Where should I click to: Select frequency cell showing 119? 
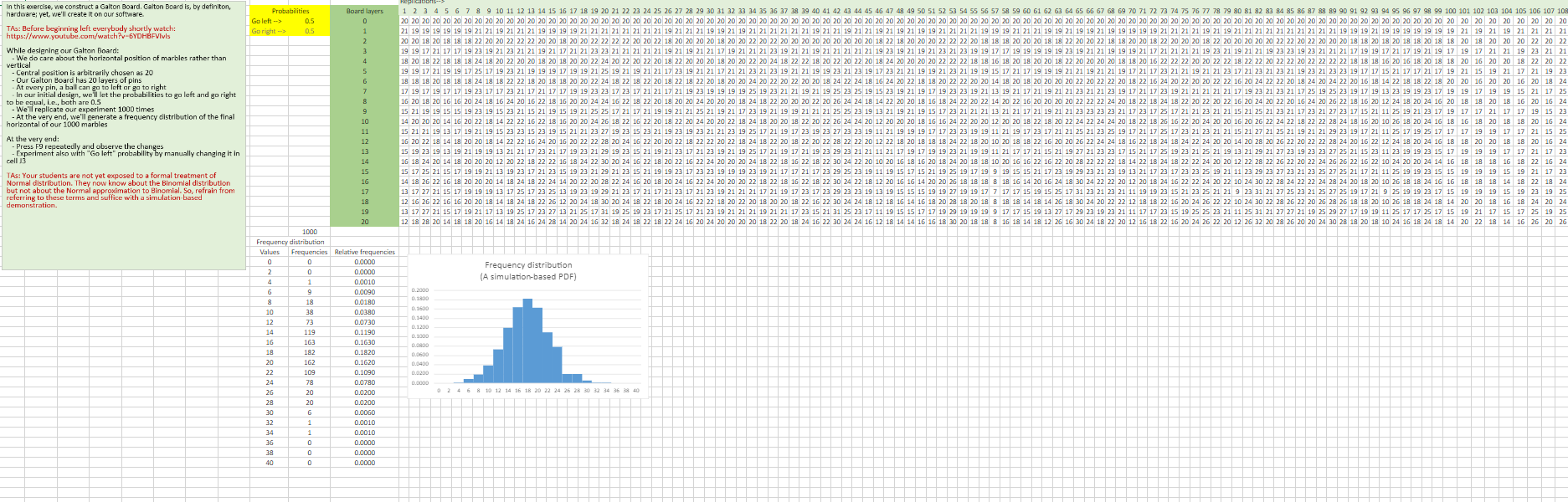point(310,332)
